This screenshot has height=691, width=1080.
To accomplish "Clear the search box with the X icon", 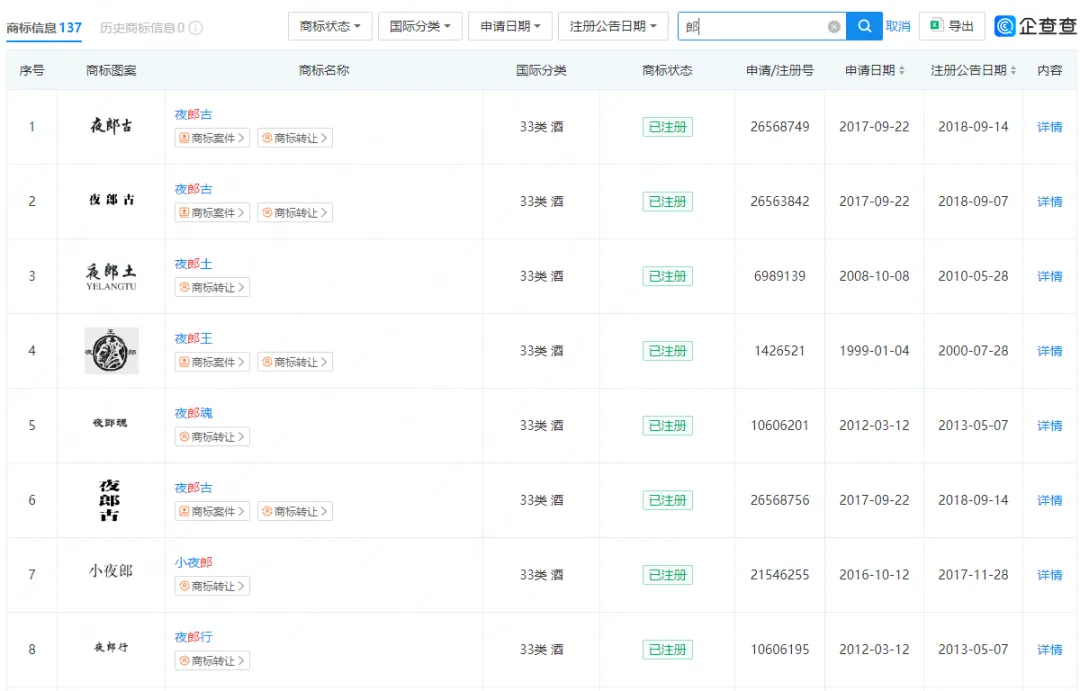I will pyautogui.click(x=833, y=27).
